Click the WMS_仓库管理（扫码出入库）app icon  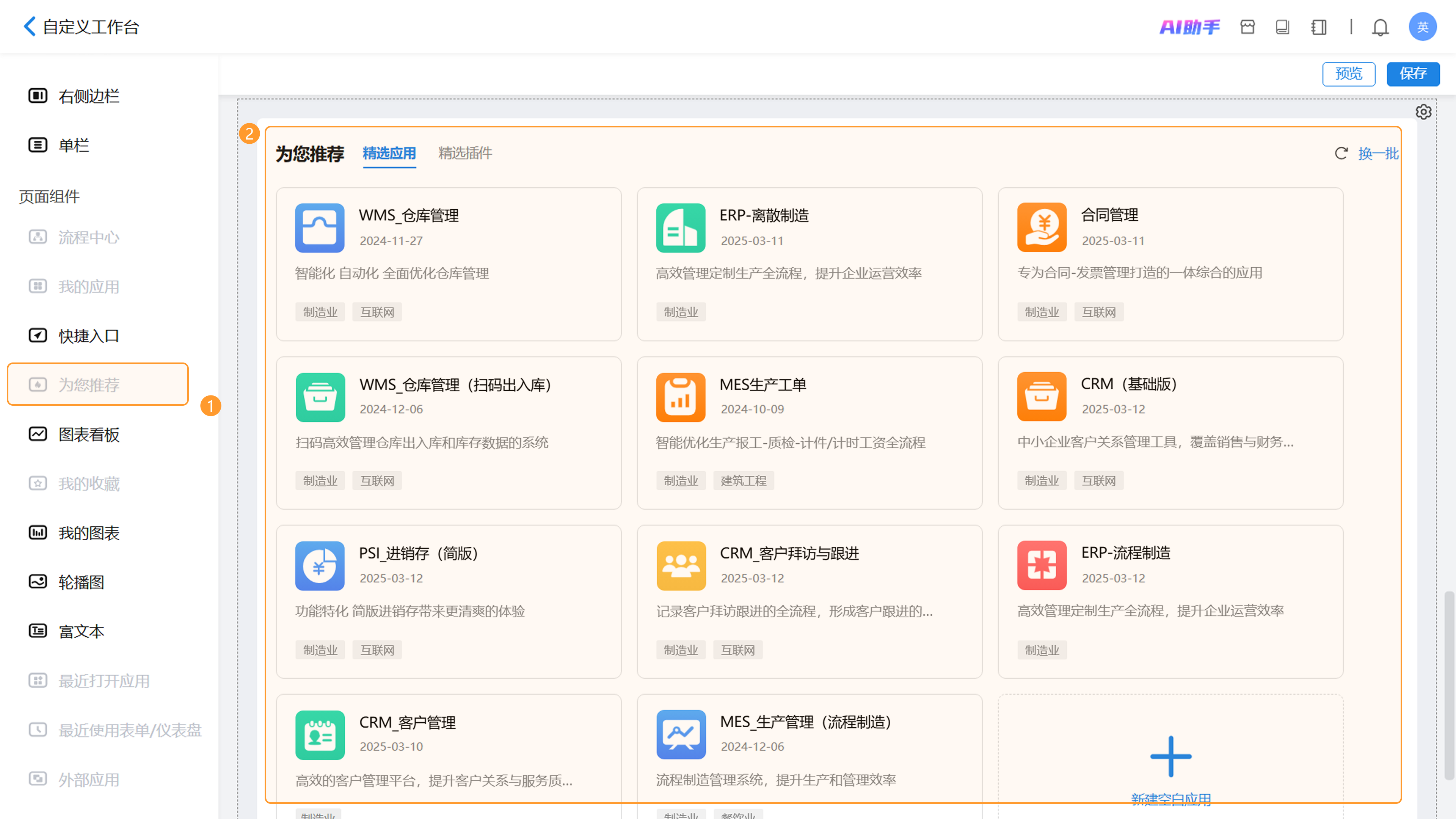320,397
